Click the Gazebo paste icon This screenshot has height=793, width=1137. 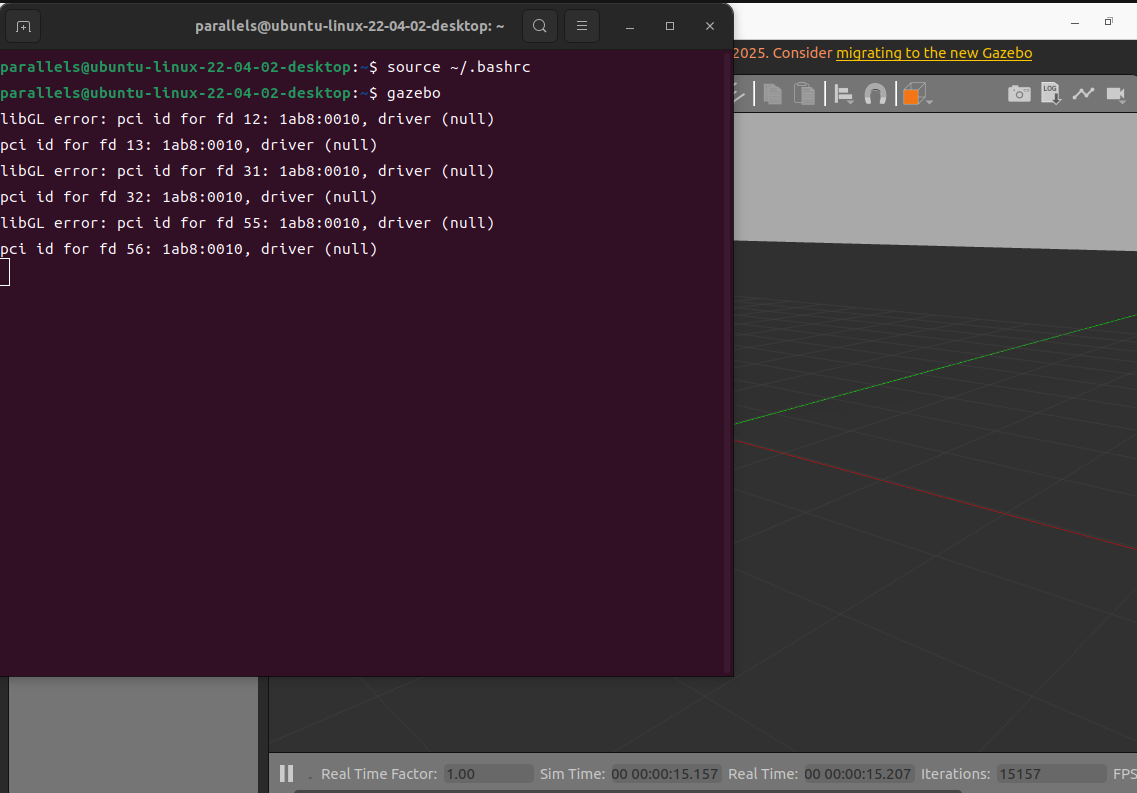pos(804,94)
